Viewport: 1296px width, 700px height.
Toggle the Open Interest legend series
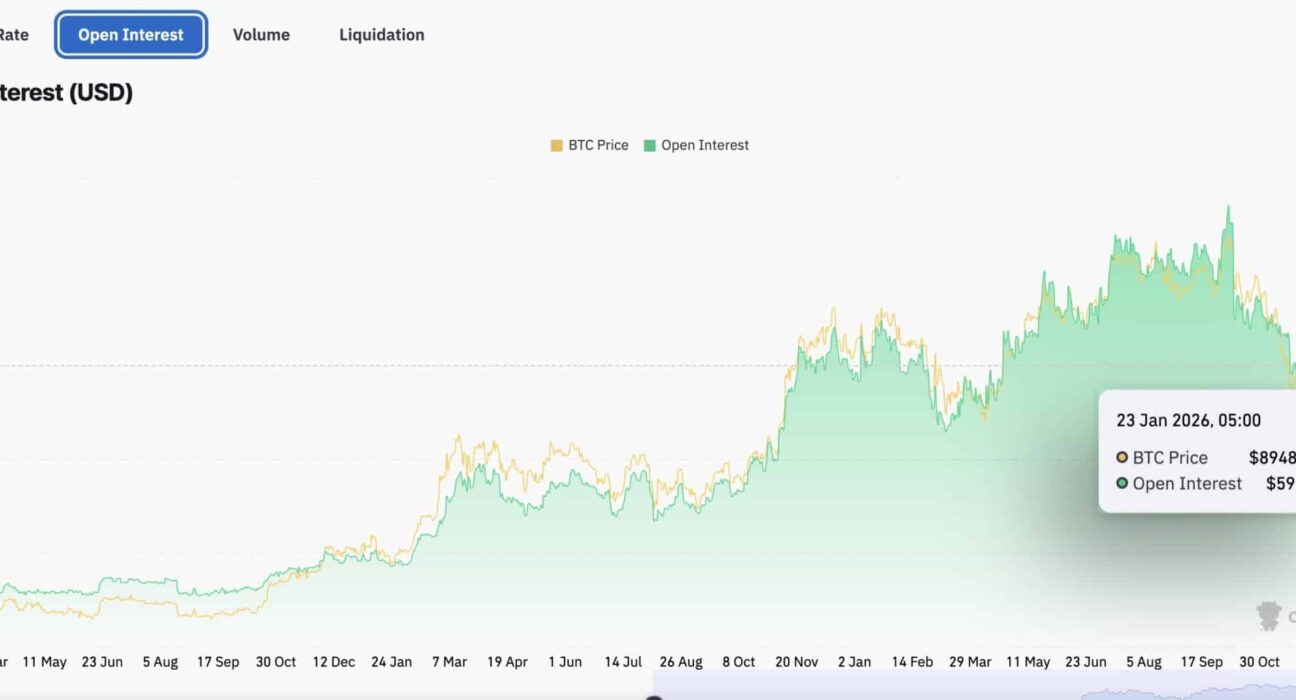coord(704,145)
